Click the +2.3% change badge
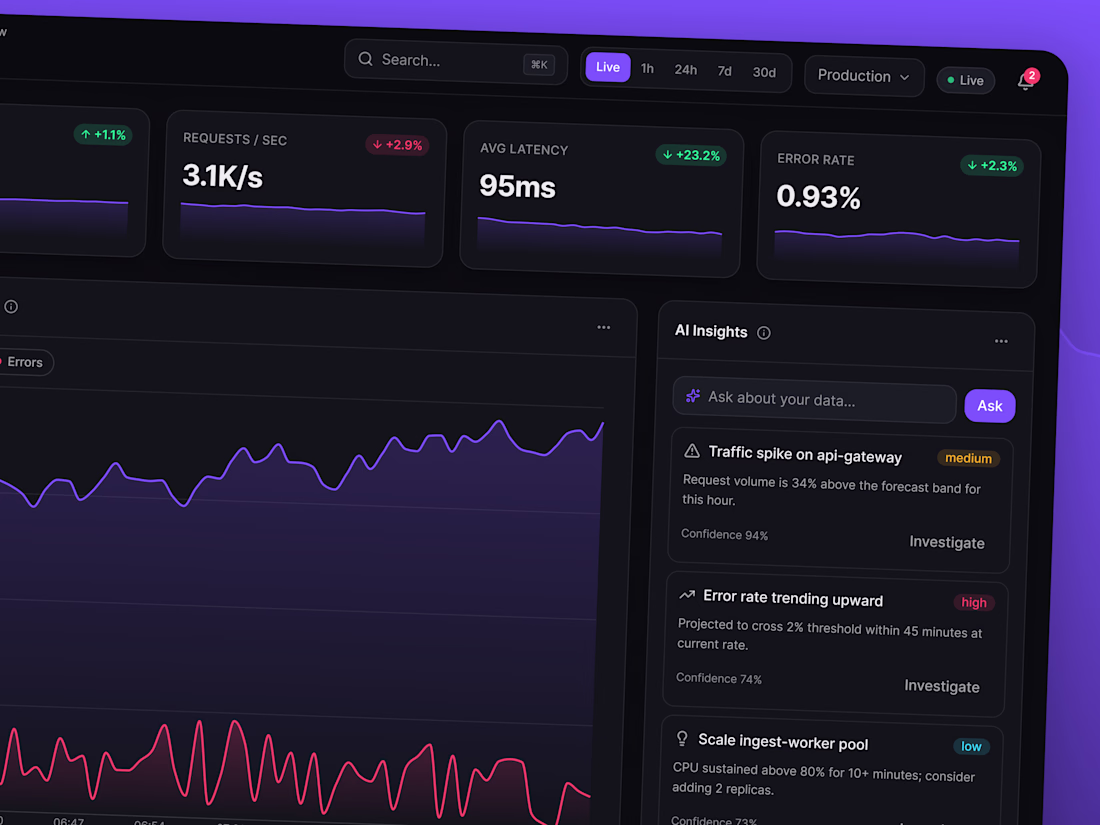Image resolution: width=1100 pixels, height=825 pixels. pos(992,166)
